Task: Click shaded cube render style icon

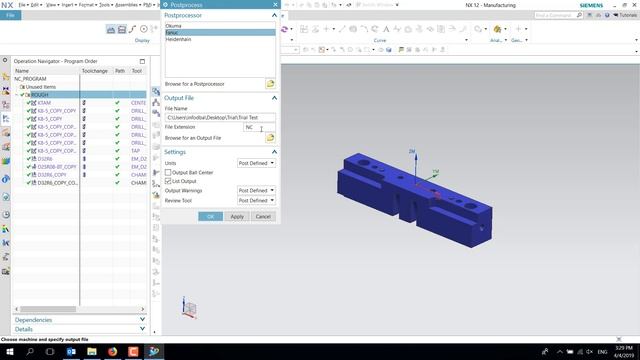Action: 389,50
